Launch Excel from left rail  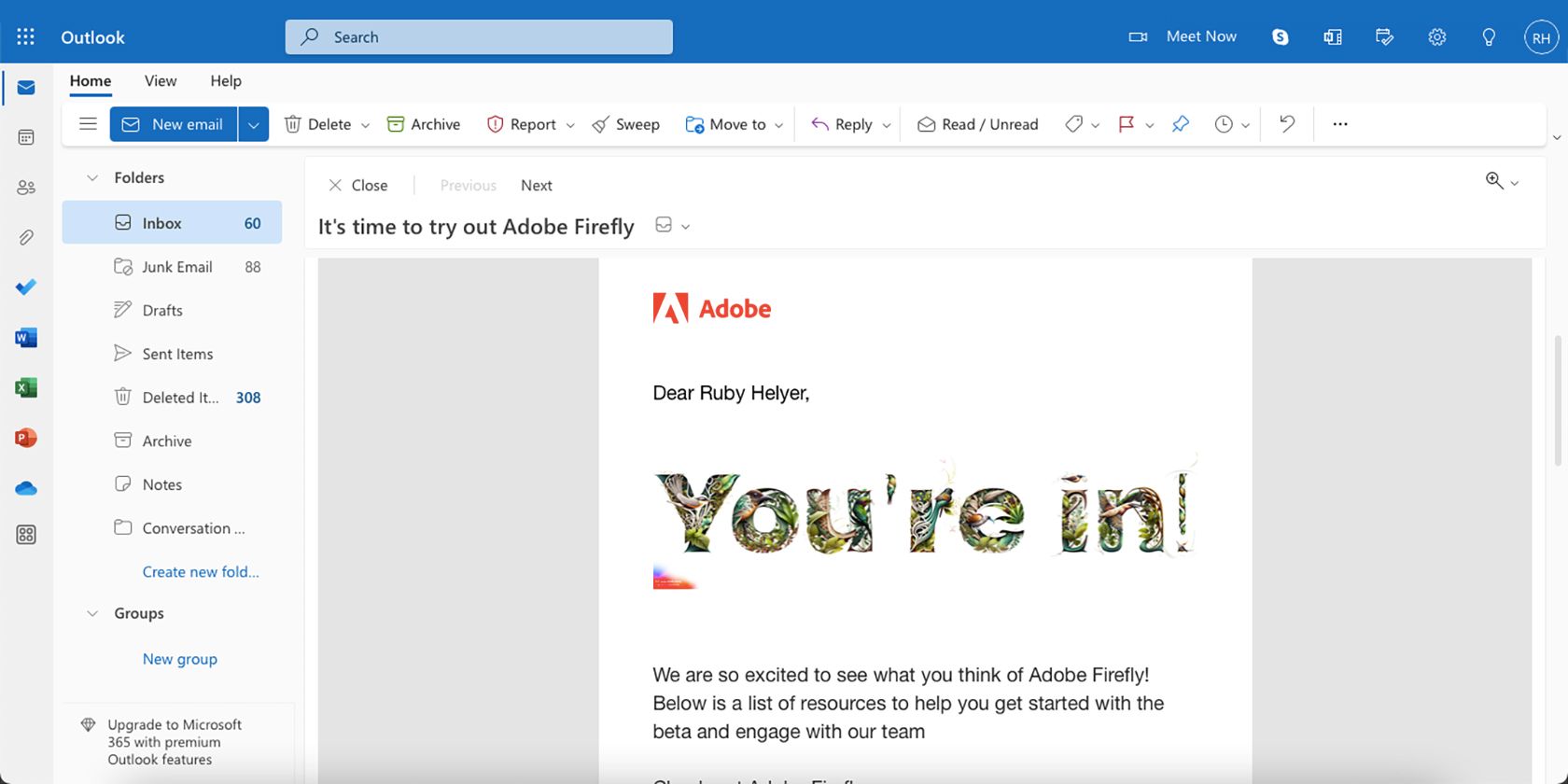(x=26, y=387)
